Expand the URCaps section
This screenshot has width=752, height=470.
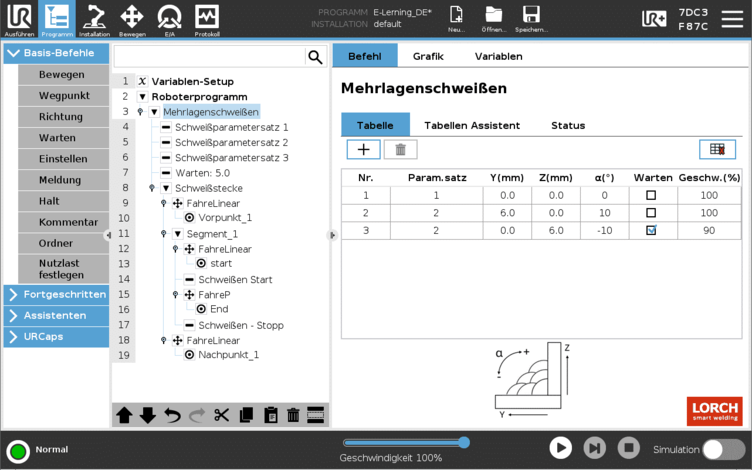56,336
